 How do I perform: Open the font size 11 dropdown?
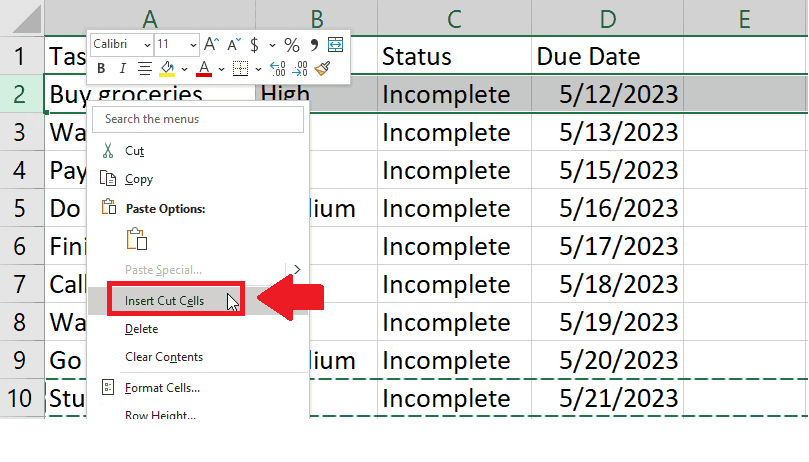tap(193, 45)
